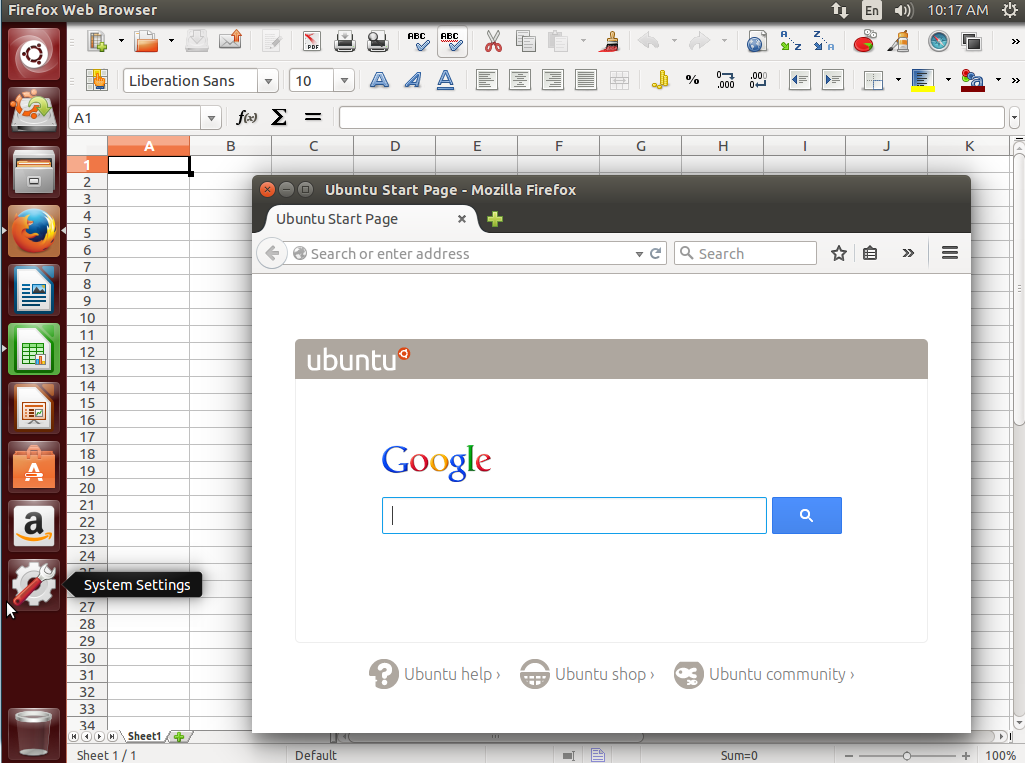The width and height of the screenshot is (1025, 763).
Task: Open the Background Color dropdown arrow
Action: click(x=948, y=80)
